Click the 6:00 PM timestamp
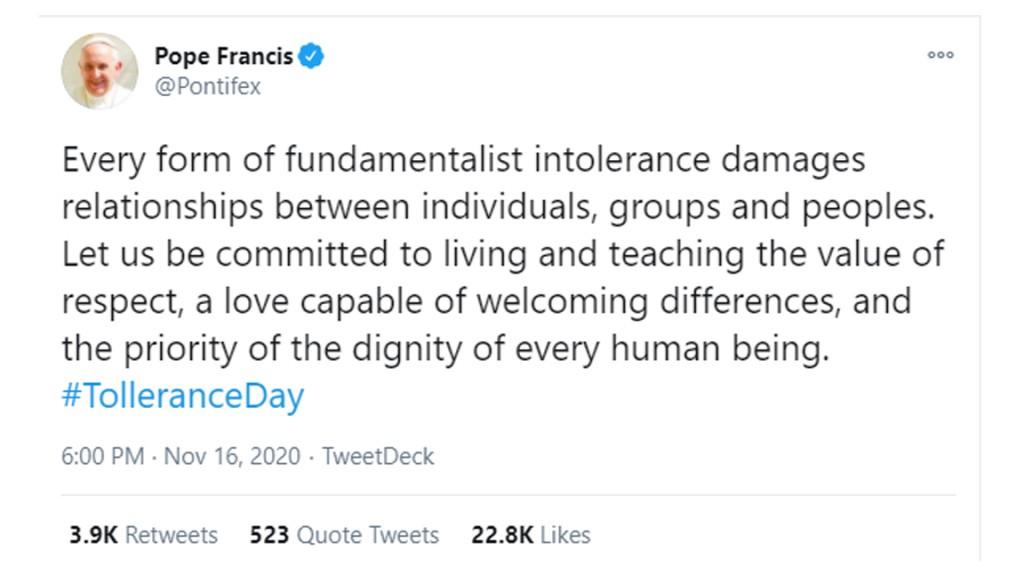Image resolution: width=1024 pixels, height=576 pixels. 103,456
